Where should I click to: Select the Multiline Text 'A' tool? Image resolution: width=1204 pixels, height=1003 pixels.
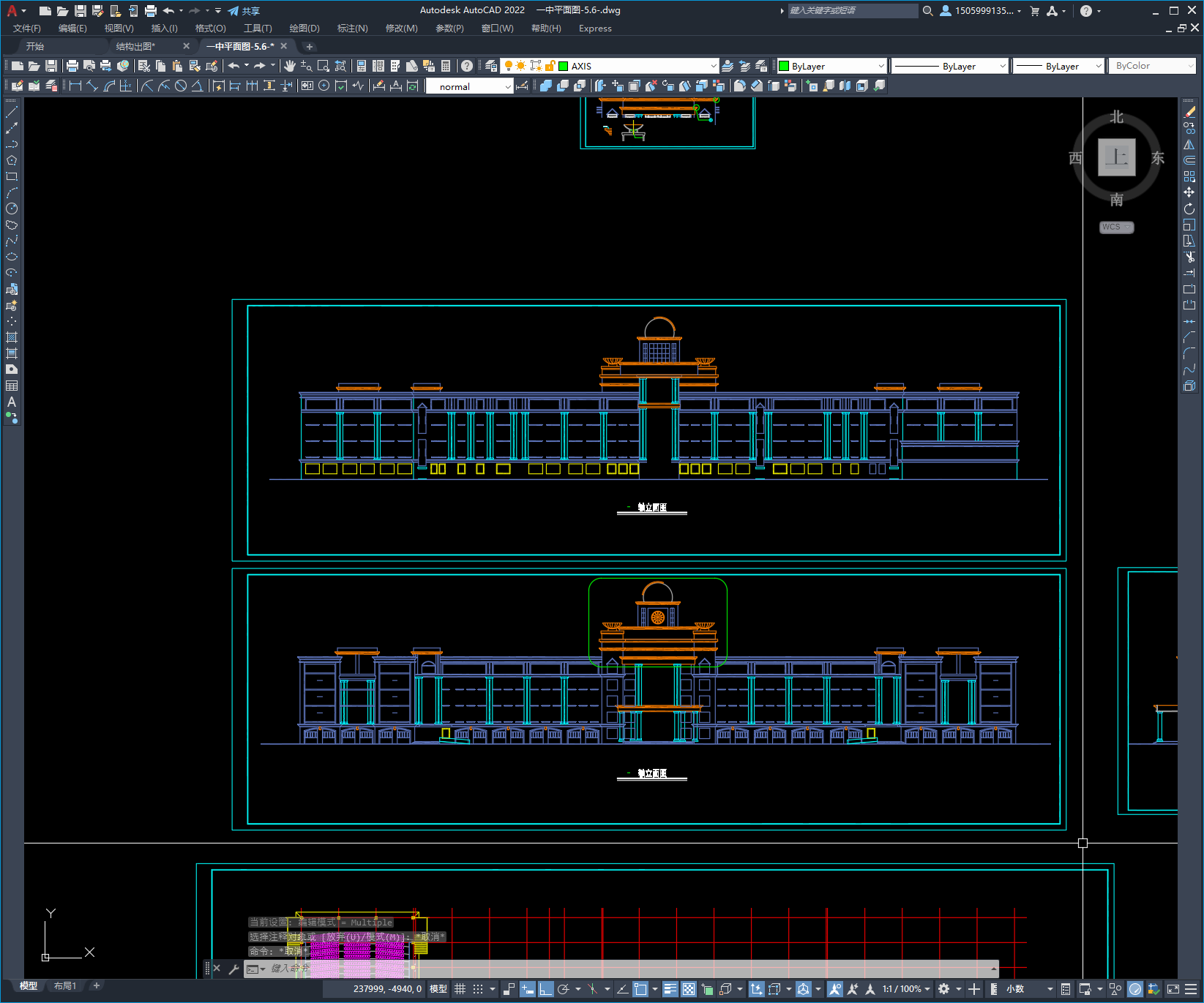click(x=12, y=402)
